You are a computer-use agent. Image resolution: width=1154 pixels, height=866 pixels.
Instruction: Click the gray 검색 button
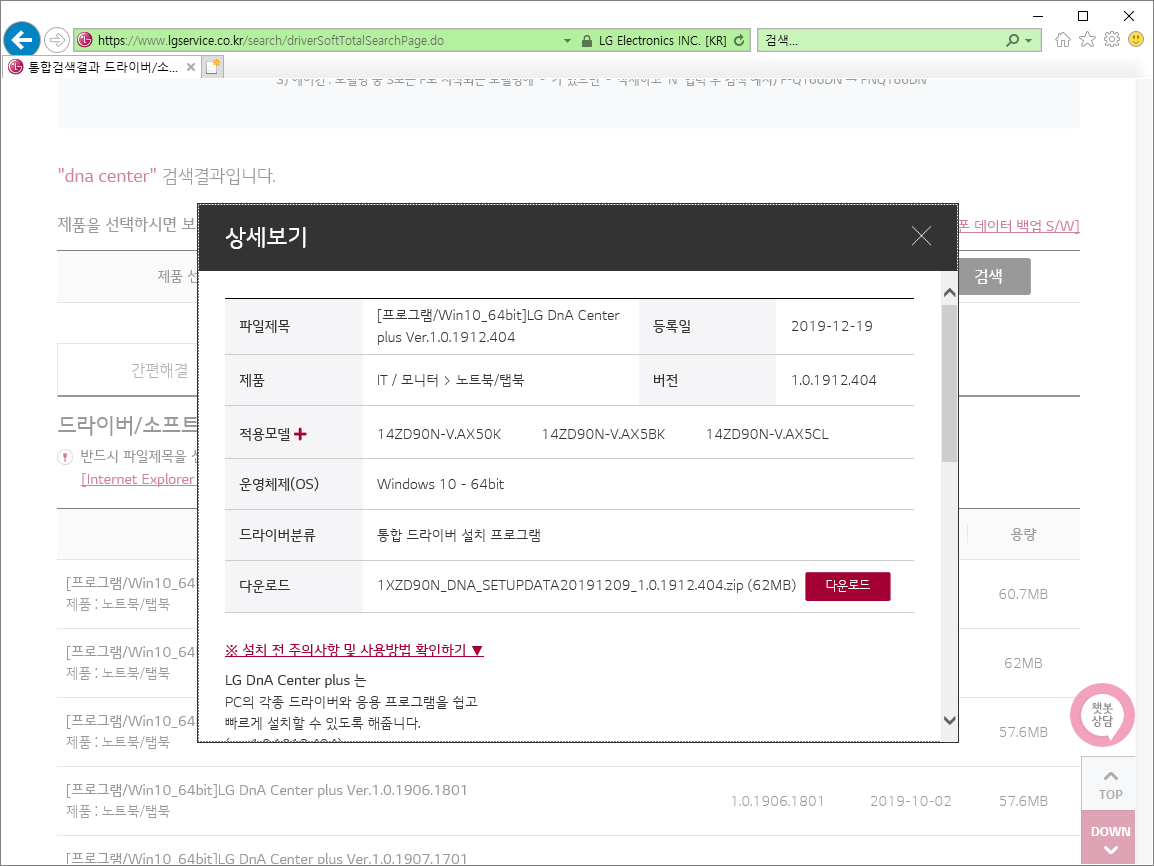tap(994, 277)
